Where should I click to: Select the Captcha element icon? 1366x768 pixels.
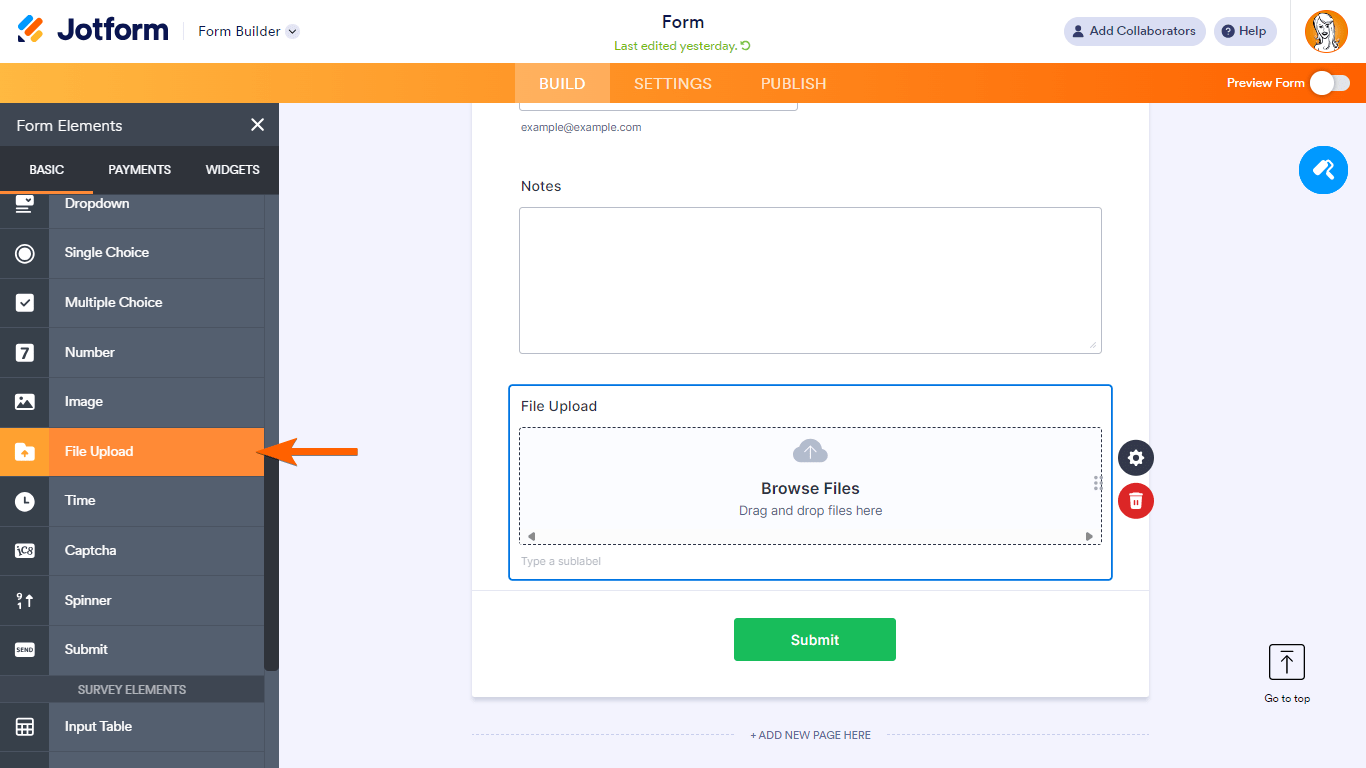(25, 551)
